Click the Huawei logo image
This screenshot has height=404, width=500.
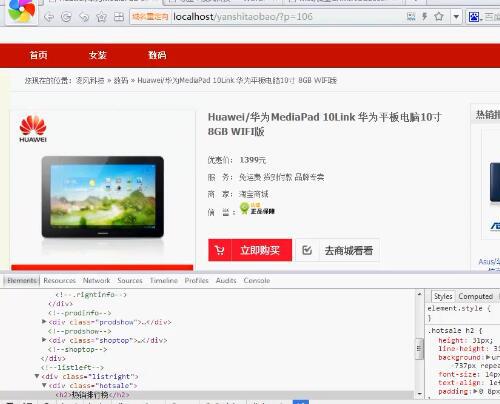pos(33,129)
